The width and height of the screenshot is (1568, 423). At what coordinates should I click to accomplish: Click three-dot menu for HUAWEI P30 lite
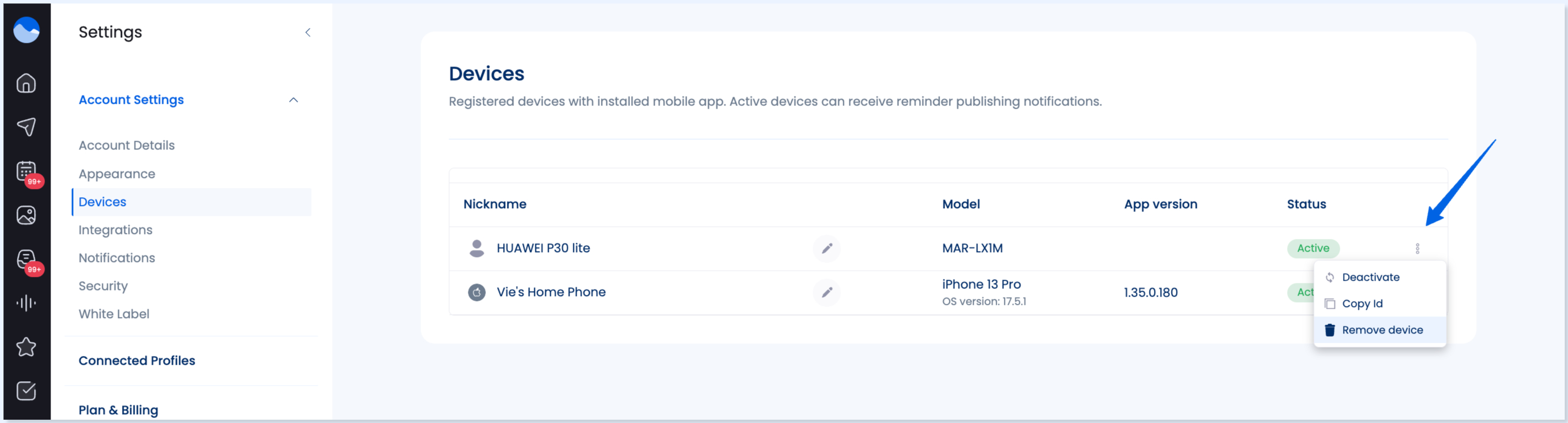(x=1418, y=248)
